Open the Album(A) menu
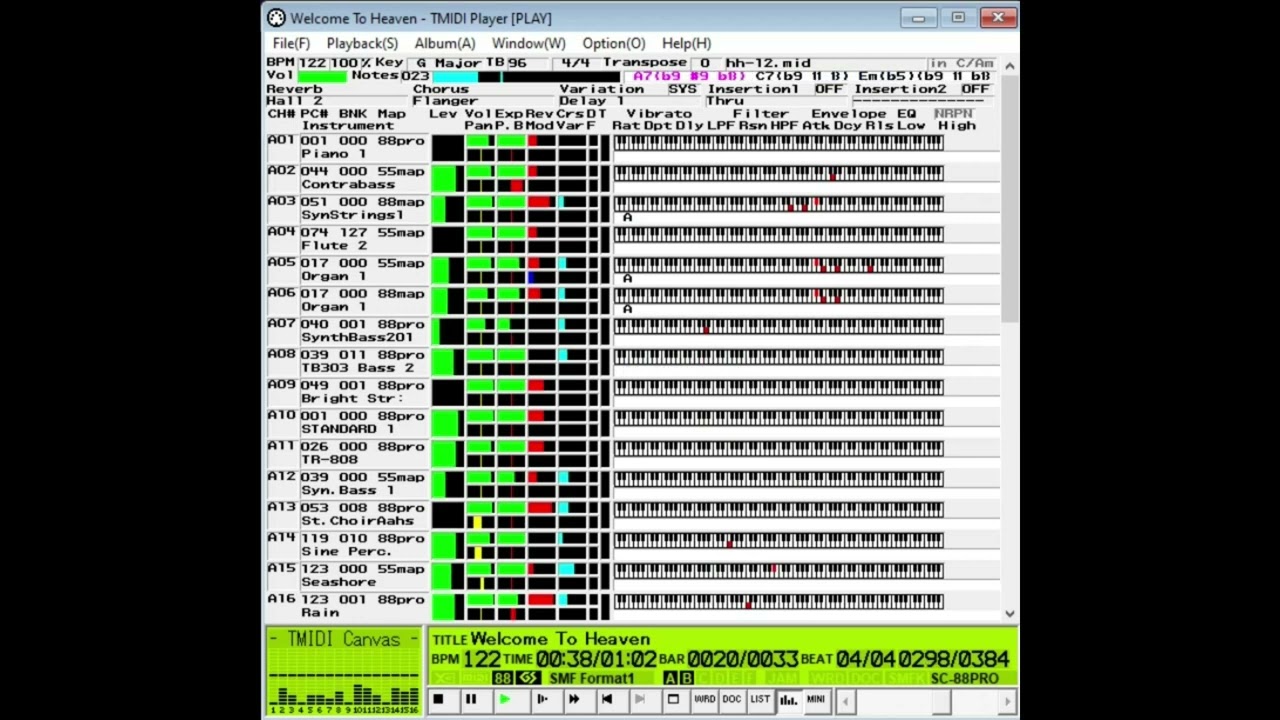Viewport: 1280px width, 720px height. [445, 44]
